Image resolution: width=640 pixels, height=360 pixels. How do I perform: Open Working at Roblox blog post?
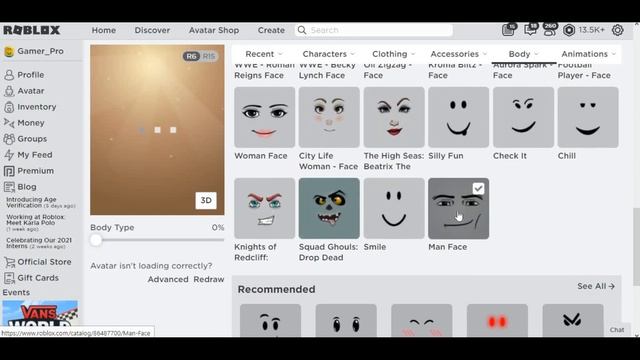(36, 222)
